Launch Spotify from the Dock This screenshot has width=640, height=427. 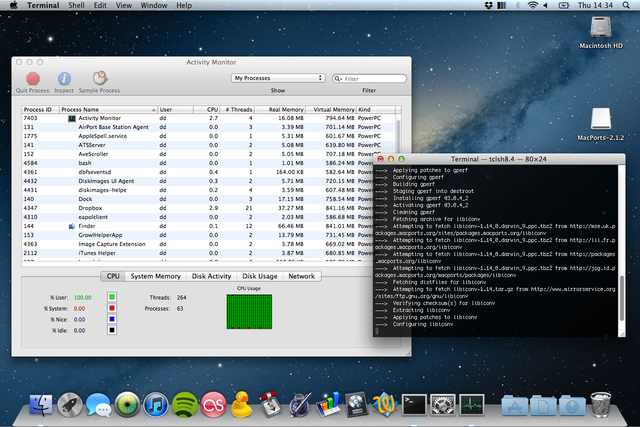tap(184, 405)
